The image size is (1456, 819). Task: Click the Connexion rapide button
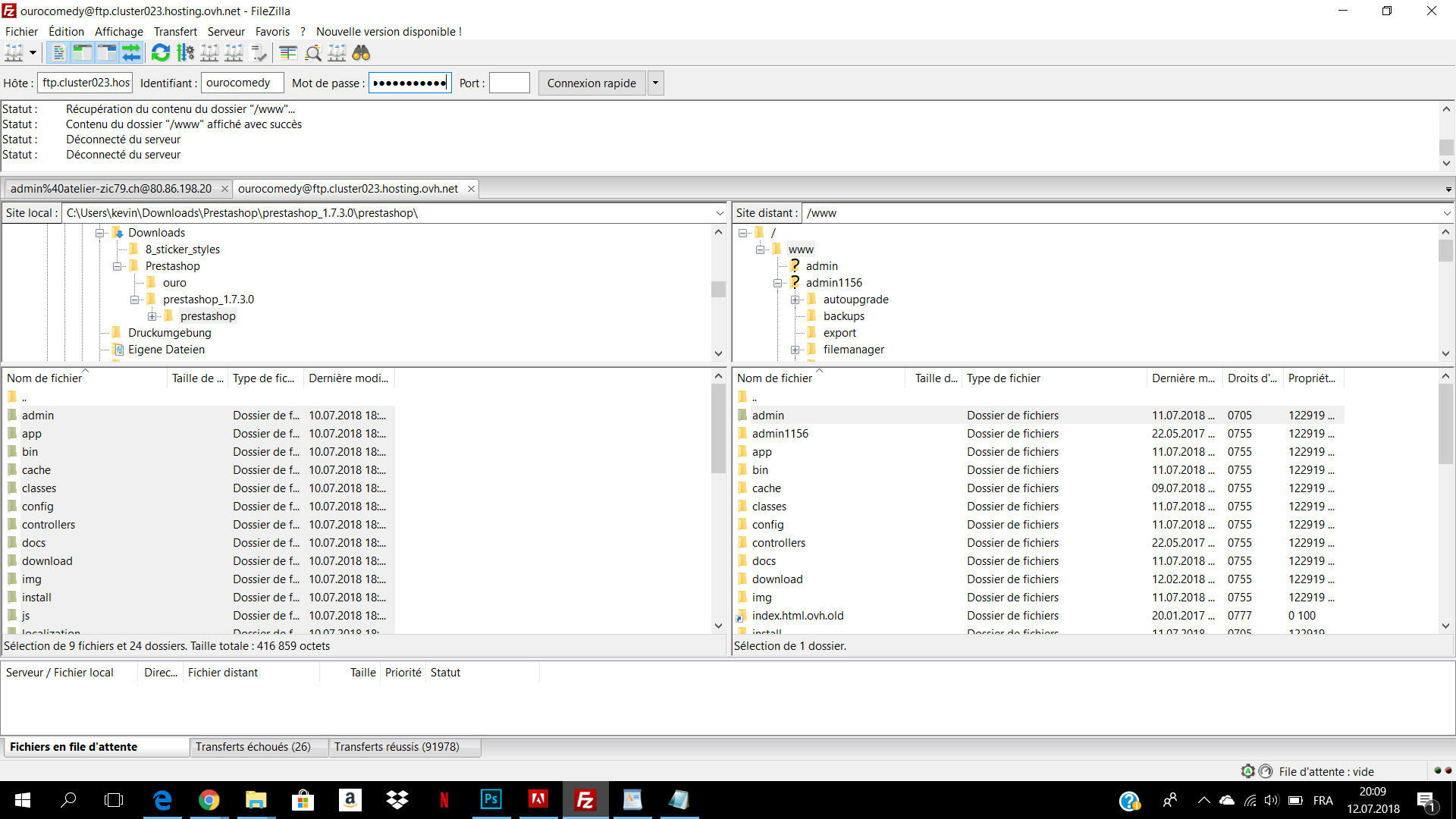[591, 83]
